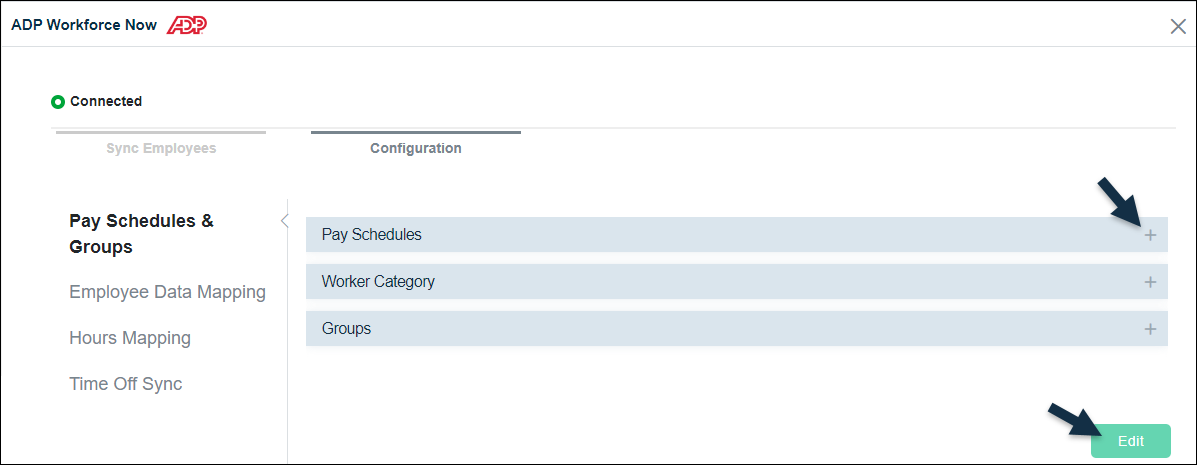Open Employee Data Mapping section
The height and width of the screenshot is (465, 1197).
pyautogui.click(x=167, y=292)
